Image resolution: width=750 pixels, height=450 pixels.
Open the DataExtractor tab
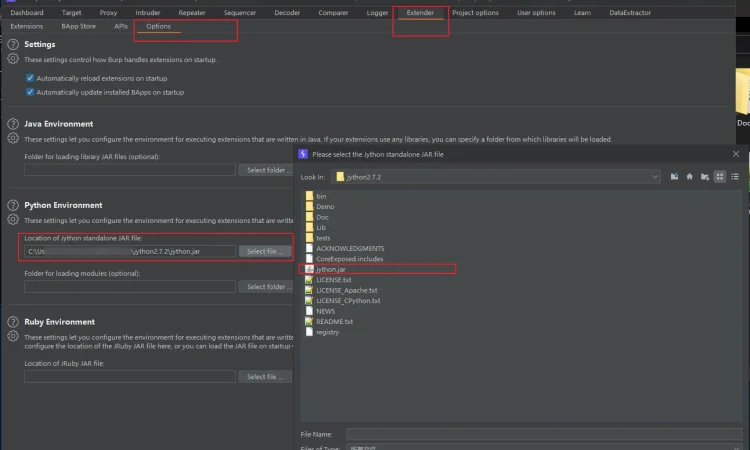[630, 13]
